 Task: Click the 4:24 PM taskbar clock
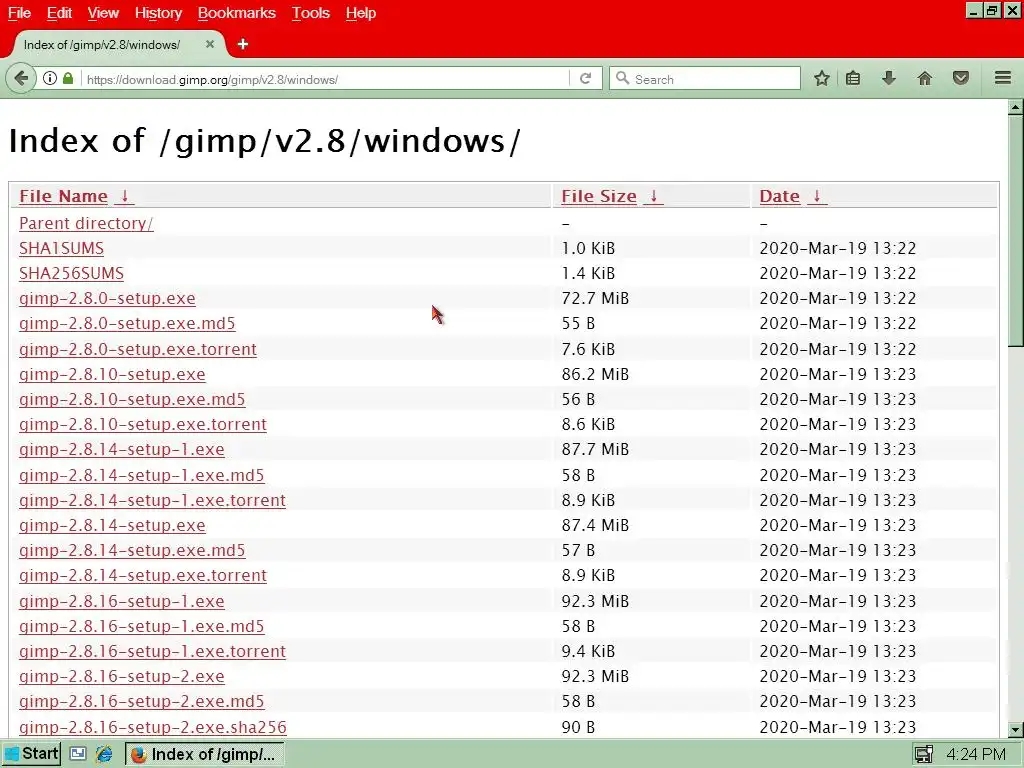click(x=976, y=754)
